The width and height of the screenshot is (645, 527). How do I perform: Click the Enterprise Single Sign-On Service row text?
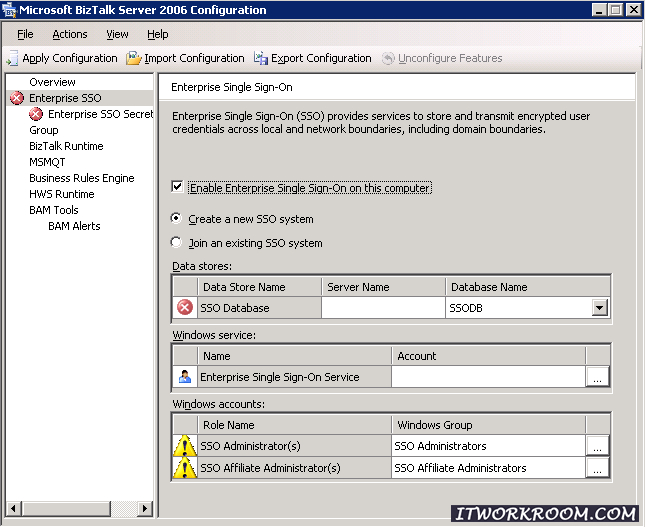(x=280, y=377)
